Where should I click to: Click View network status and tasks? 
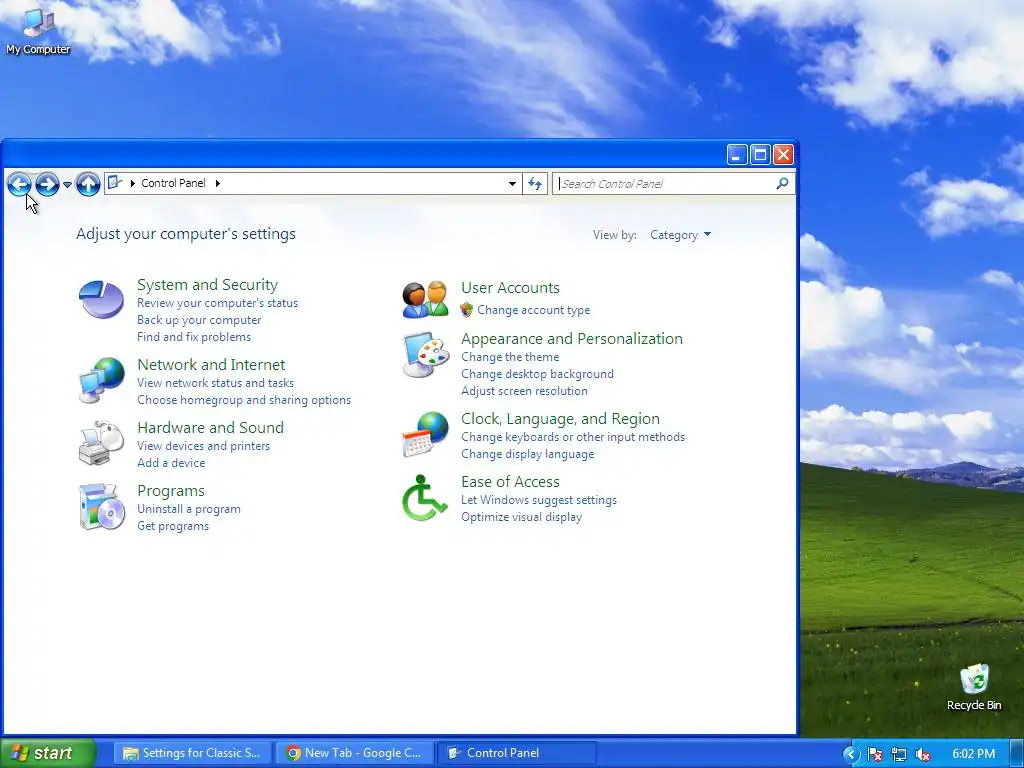[x=216, y=383]
